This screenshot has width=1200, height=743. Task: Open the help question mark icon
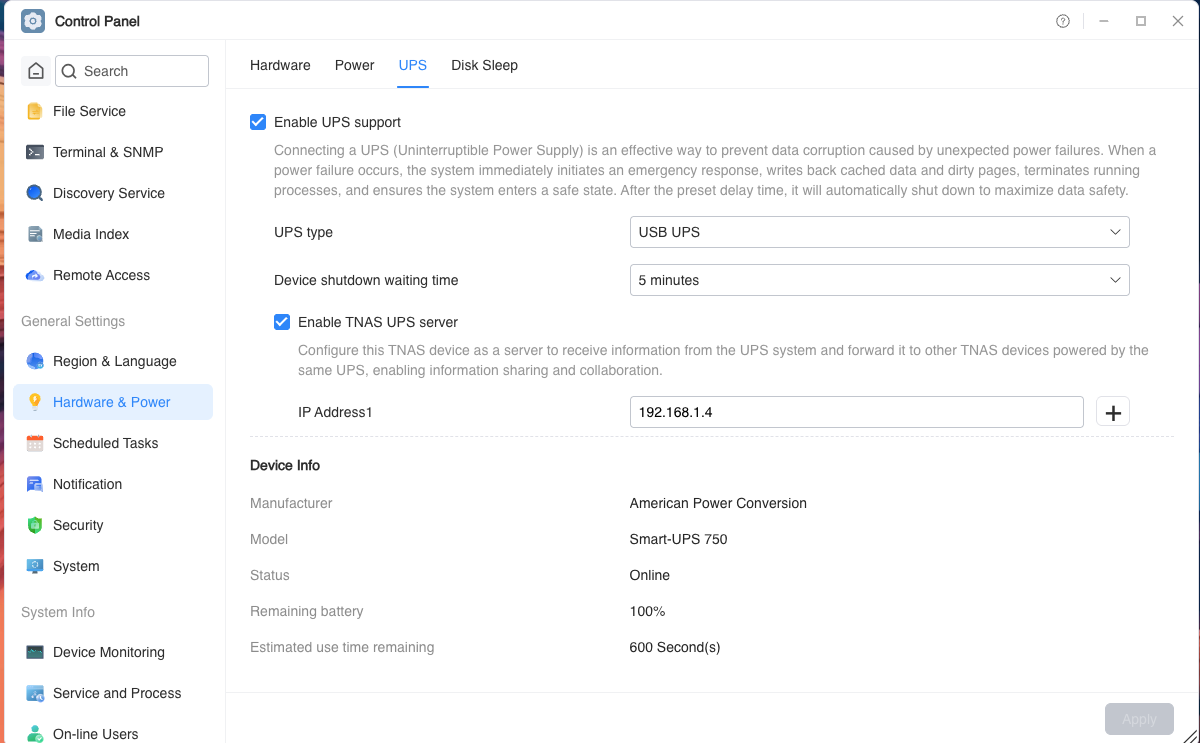point(1063,21)
